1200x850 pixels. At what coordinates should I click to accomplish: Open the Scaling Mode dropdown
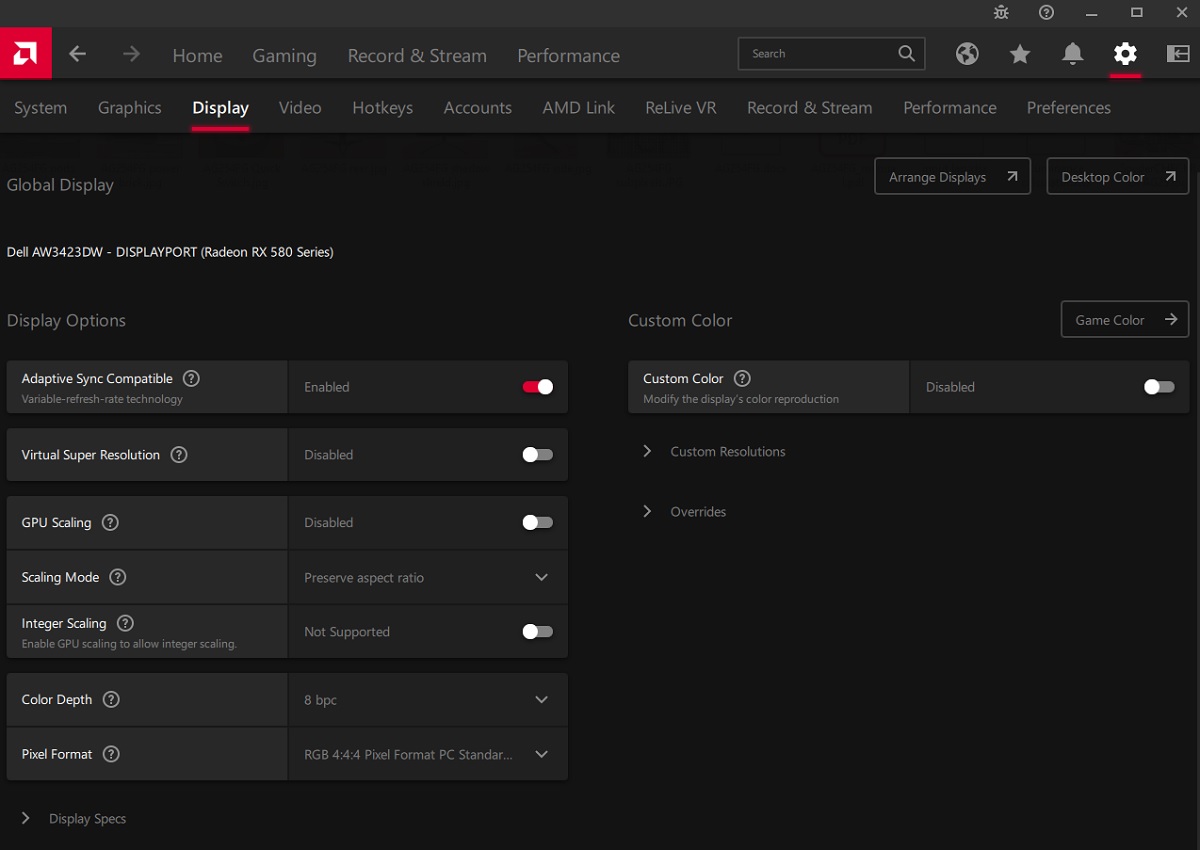428,578
